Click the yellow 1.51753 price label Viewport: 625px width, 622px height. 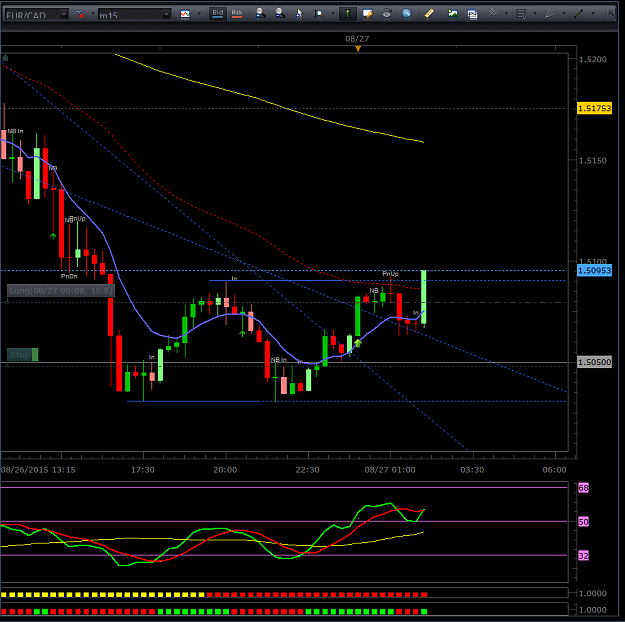click(x=594, y=108)
